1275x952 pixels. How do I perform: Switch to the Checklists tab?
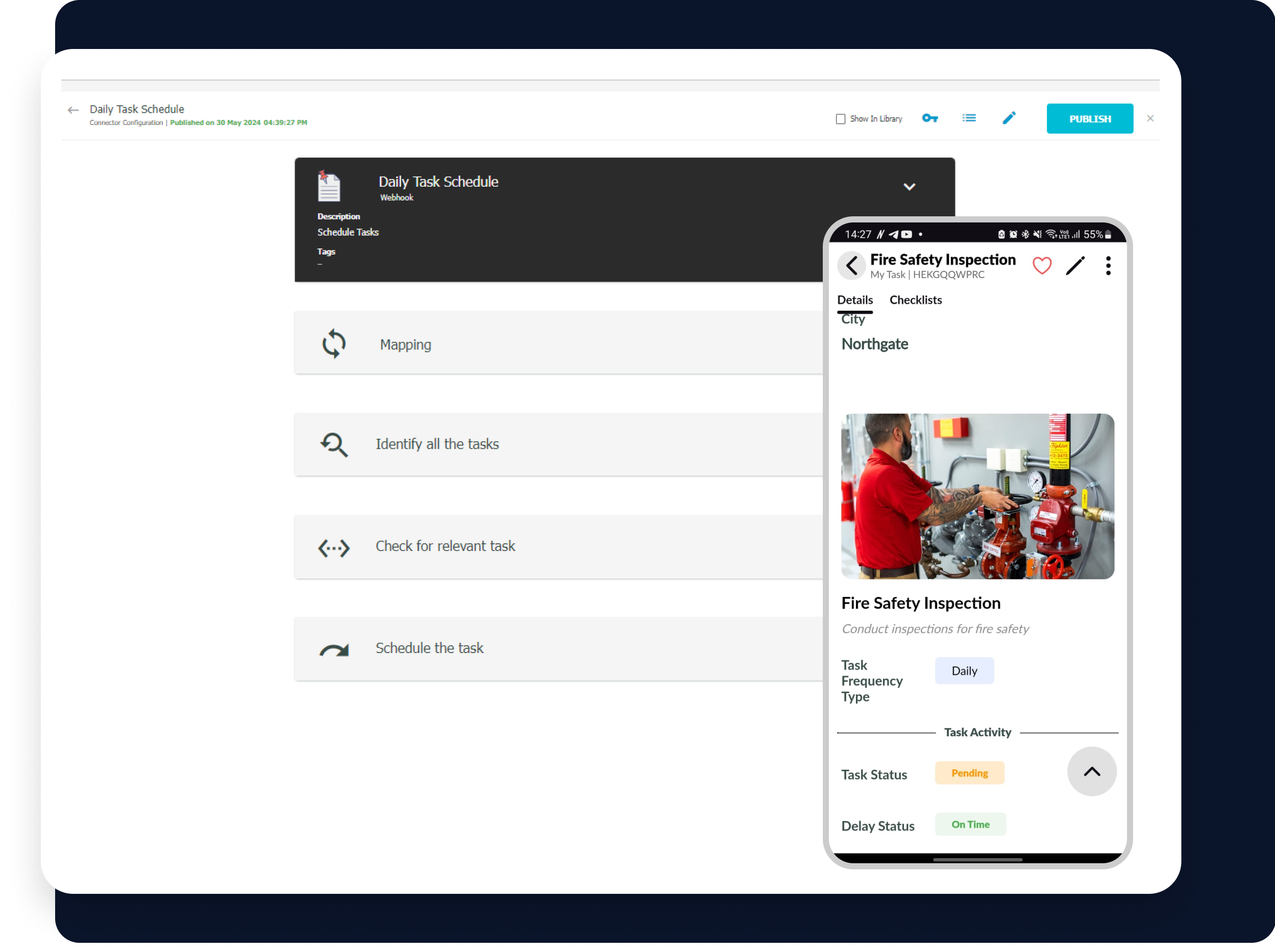(915, 299)
